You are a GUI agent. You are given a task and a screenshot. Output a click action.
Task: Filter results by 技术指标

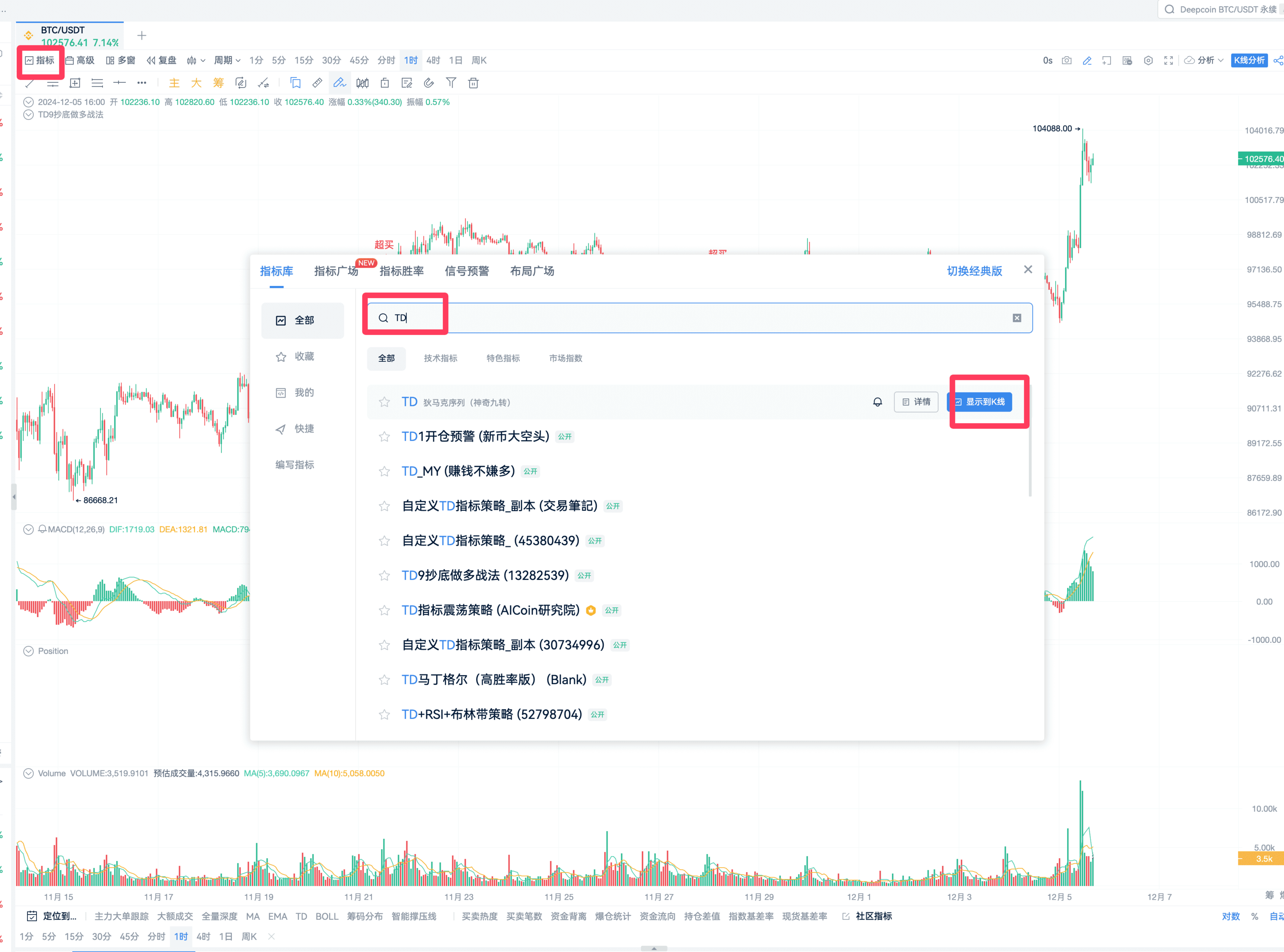[440, 358]
